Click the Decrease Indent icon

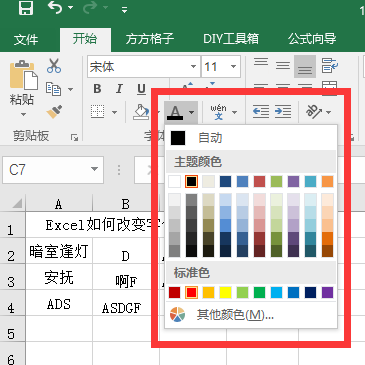261,111
